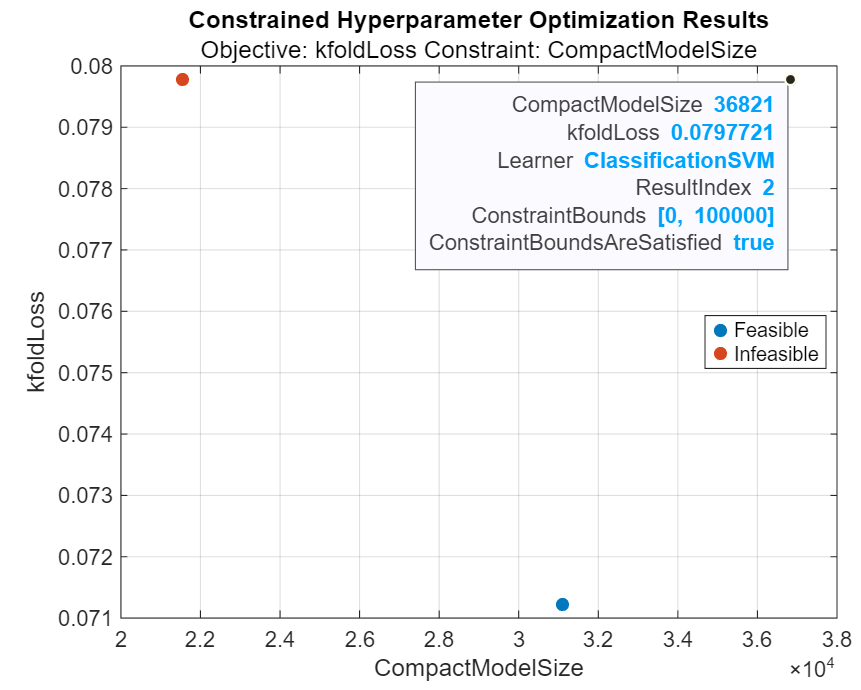Image resolution: width=861 pixels, height=690 pixels.
Task: Click the ResultIndex row in data tip
Action: (704, 187)
